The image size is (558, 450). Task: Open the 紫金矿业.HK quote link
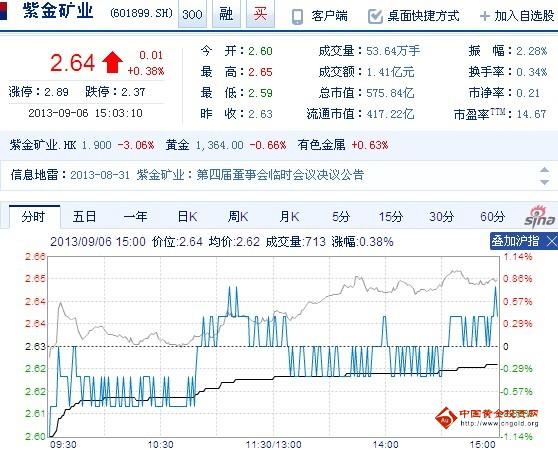43,145
